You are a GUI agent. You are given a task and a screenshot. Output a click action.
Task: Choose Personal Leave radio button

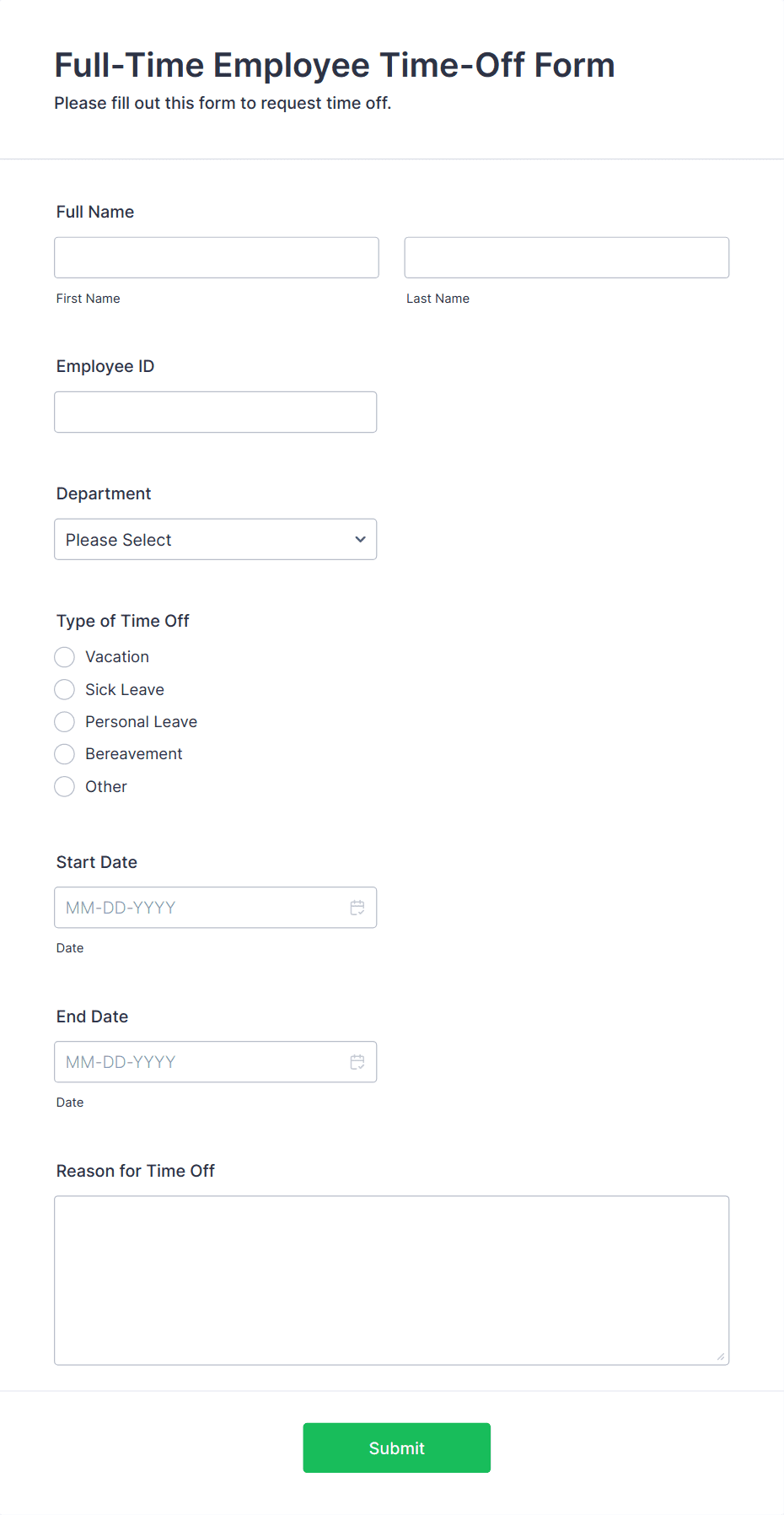[x=64, y=722]
